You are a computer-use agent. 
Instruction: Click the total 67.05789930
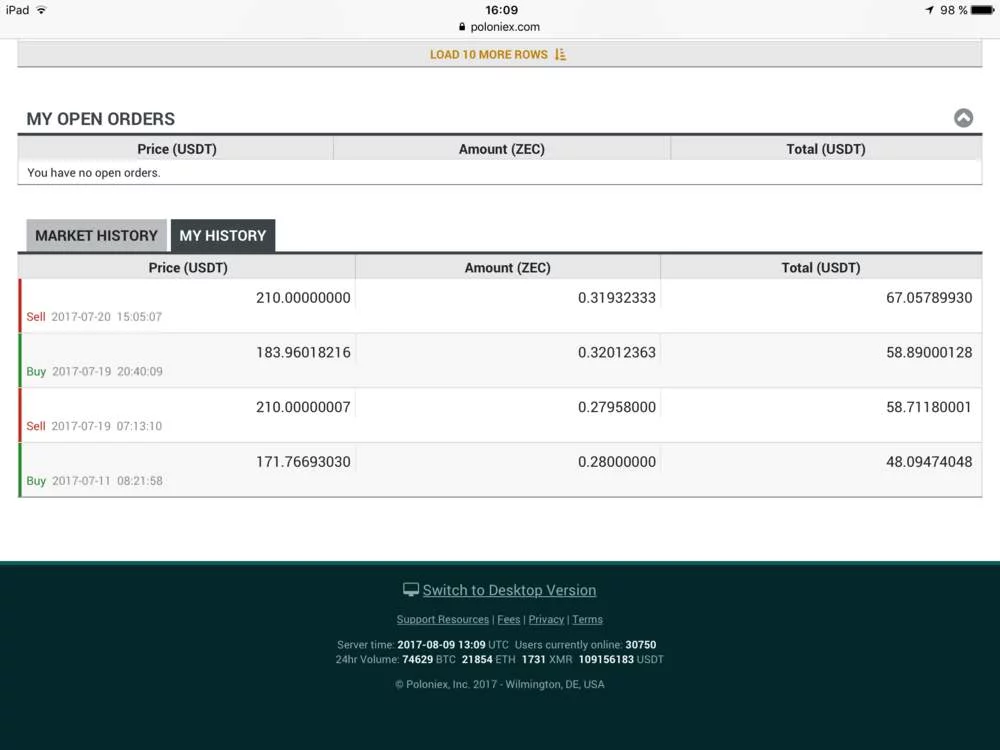tap(929, 298)
